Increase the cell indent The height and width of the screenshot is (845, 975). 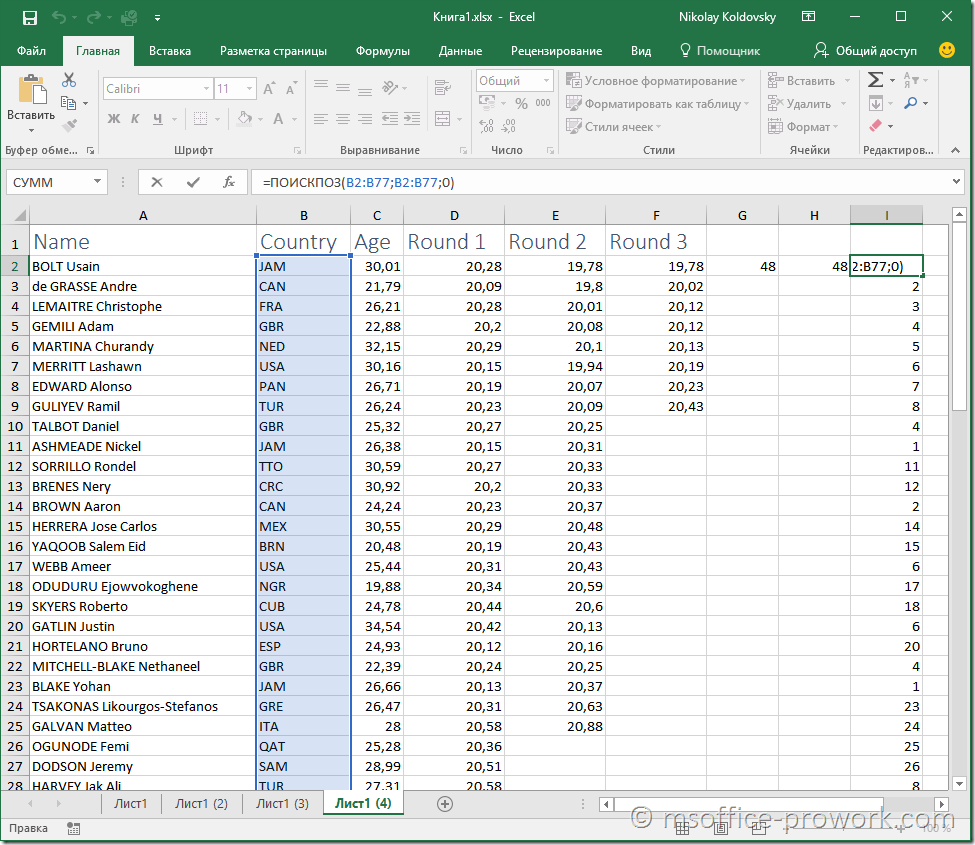[x=412, y=118]
